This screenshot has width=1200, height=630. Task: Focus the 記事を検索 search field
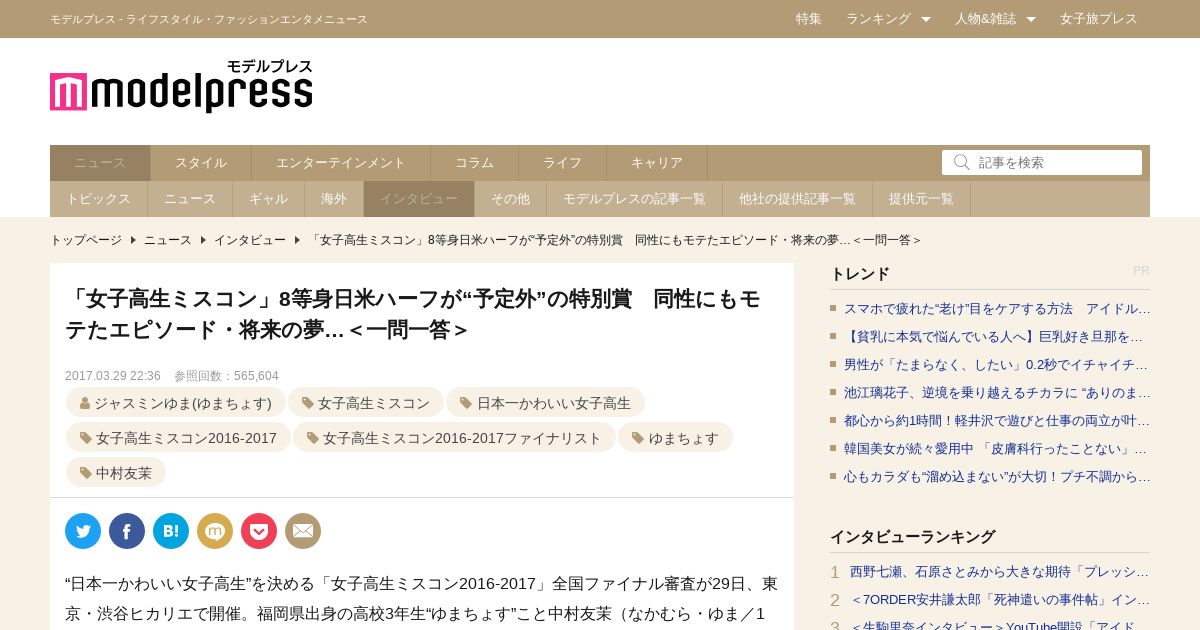click(x=1042, y=162)
